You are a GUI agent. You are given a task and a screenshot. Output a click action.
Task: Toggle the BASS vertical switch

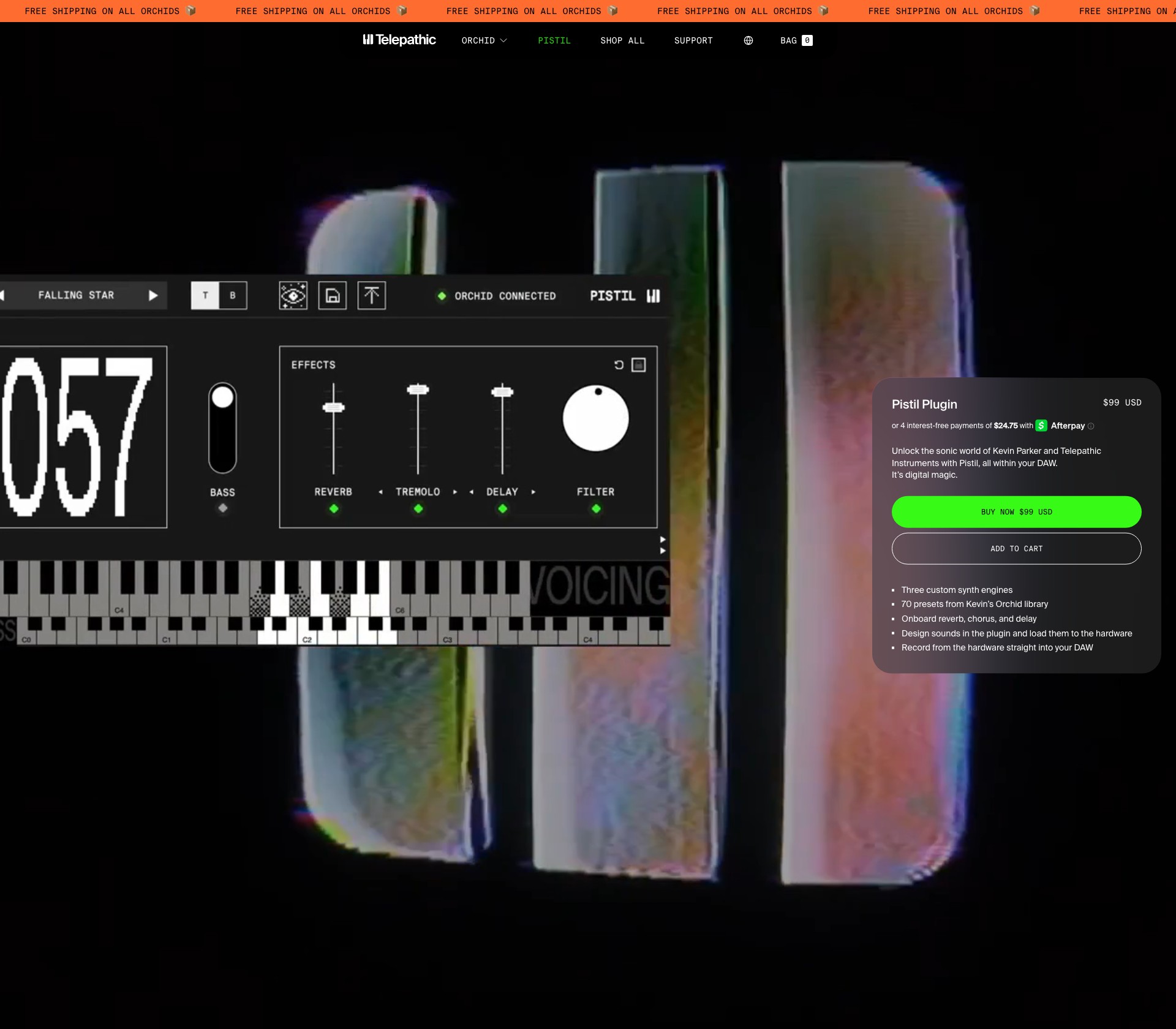coord(222,428)
